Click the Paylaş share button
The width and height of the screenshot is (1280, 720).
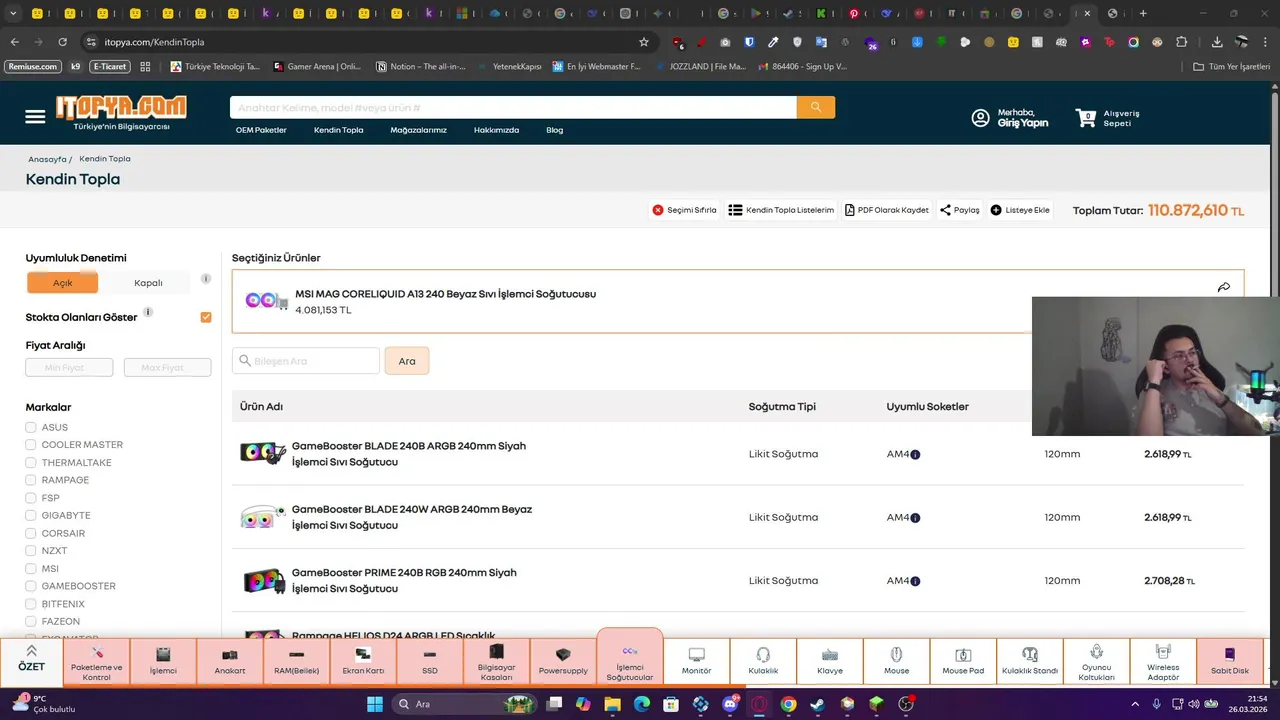pos(960,210)
